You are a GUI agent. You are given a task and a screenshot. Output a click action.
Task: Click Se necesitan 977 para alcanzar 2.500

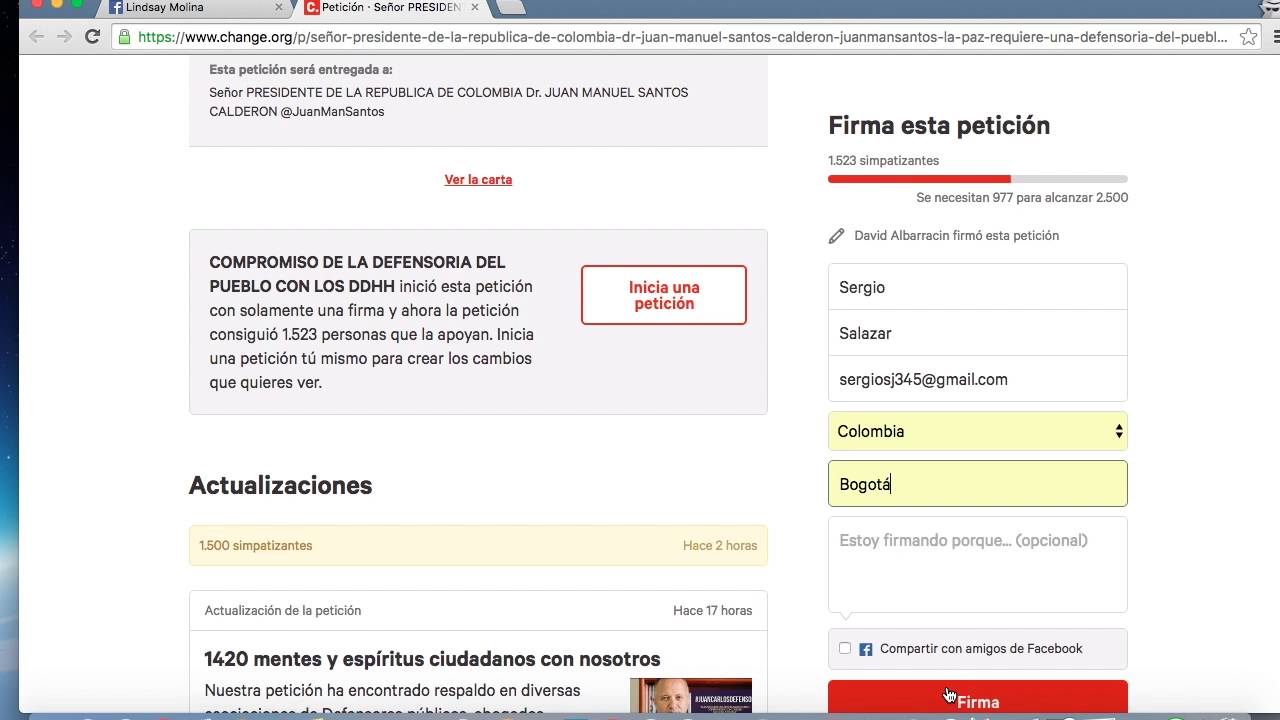tap(1022, 198)
